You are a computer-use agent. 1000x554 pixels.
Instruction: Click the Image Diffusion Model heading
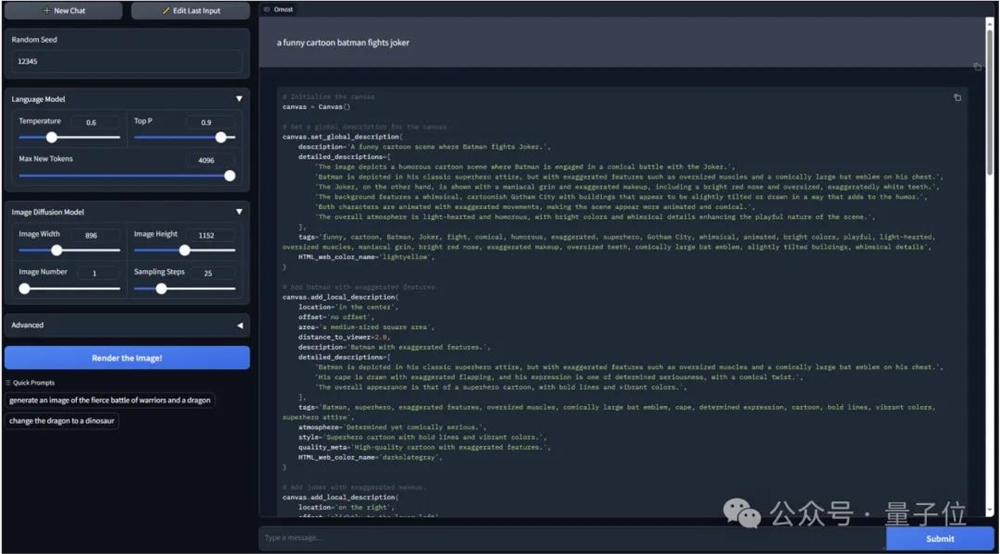pos(48,212)
